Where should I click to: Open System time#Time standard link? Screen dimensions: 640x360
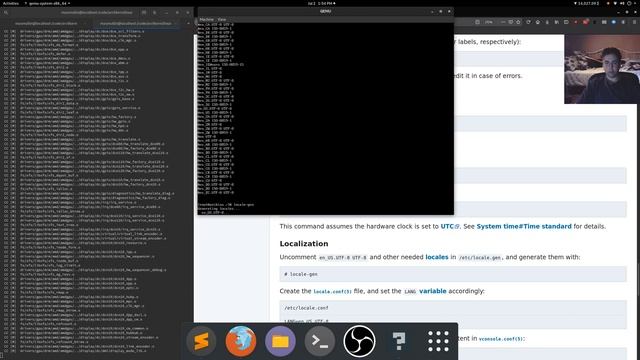pos(524,226)
